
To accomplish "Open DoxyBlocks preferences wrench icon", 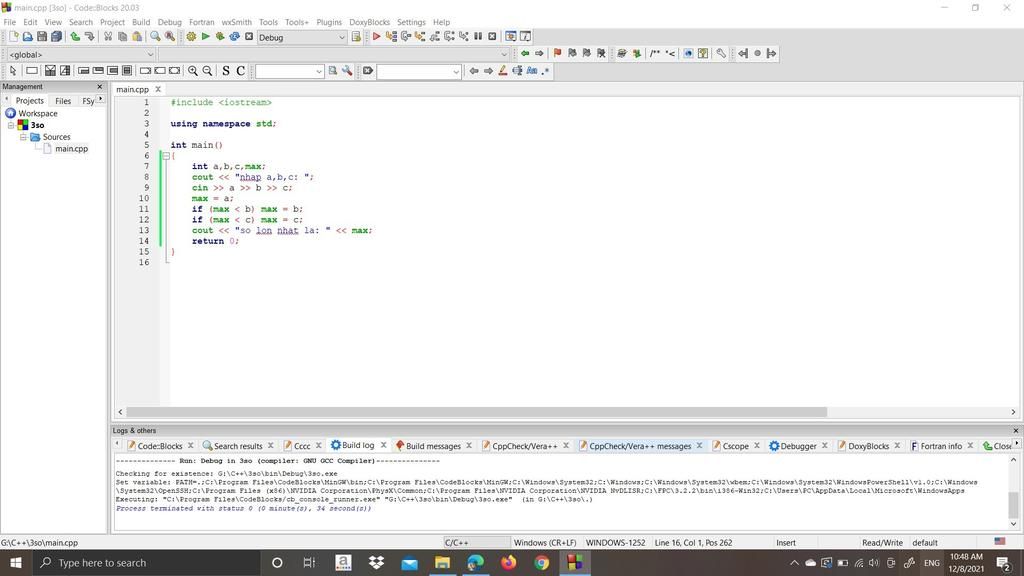I will coord(721,54).
